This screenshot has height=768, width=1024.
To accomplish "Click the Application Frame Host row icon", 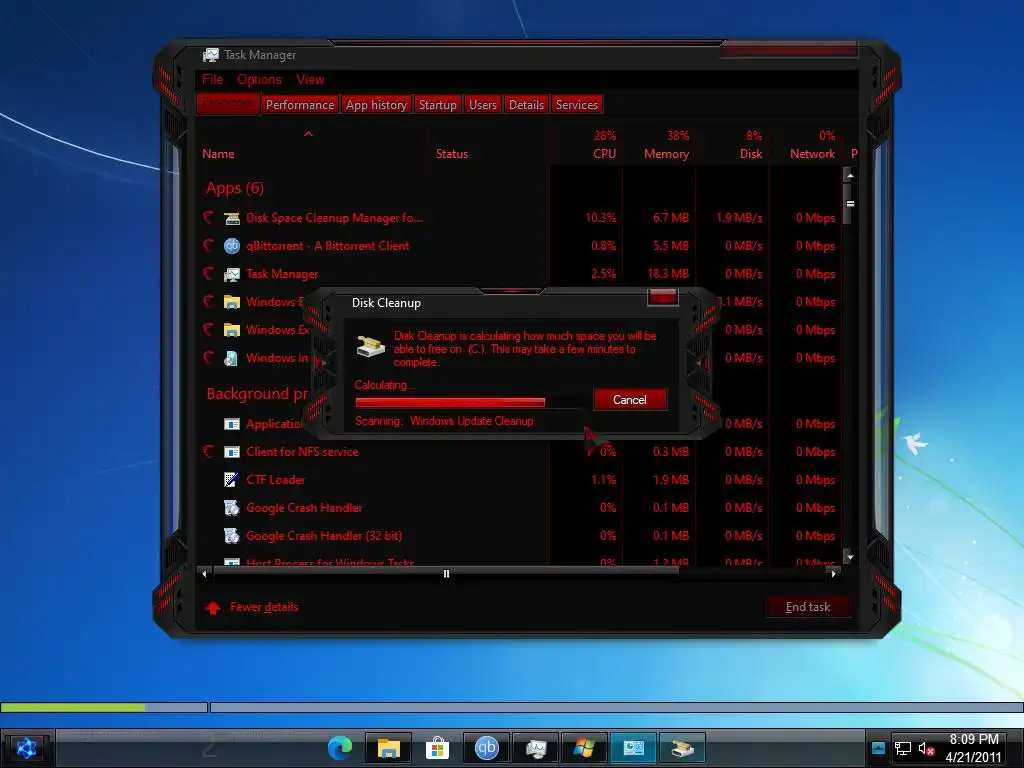I will pos(232,424).
